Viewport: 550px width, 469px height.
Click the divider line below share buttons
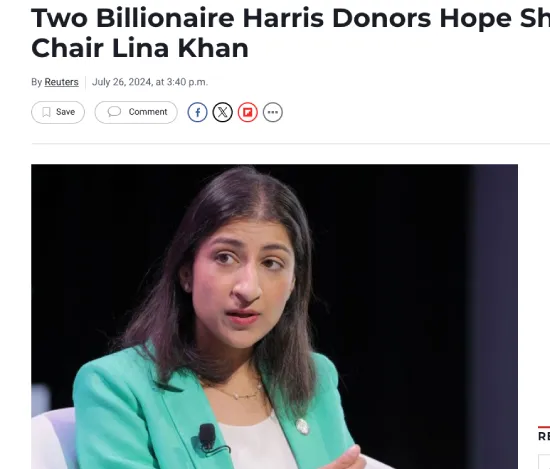point(290,143)
